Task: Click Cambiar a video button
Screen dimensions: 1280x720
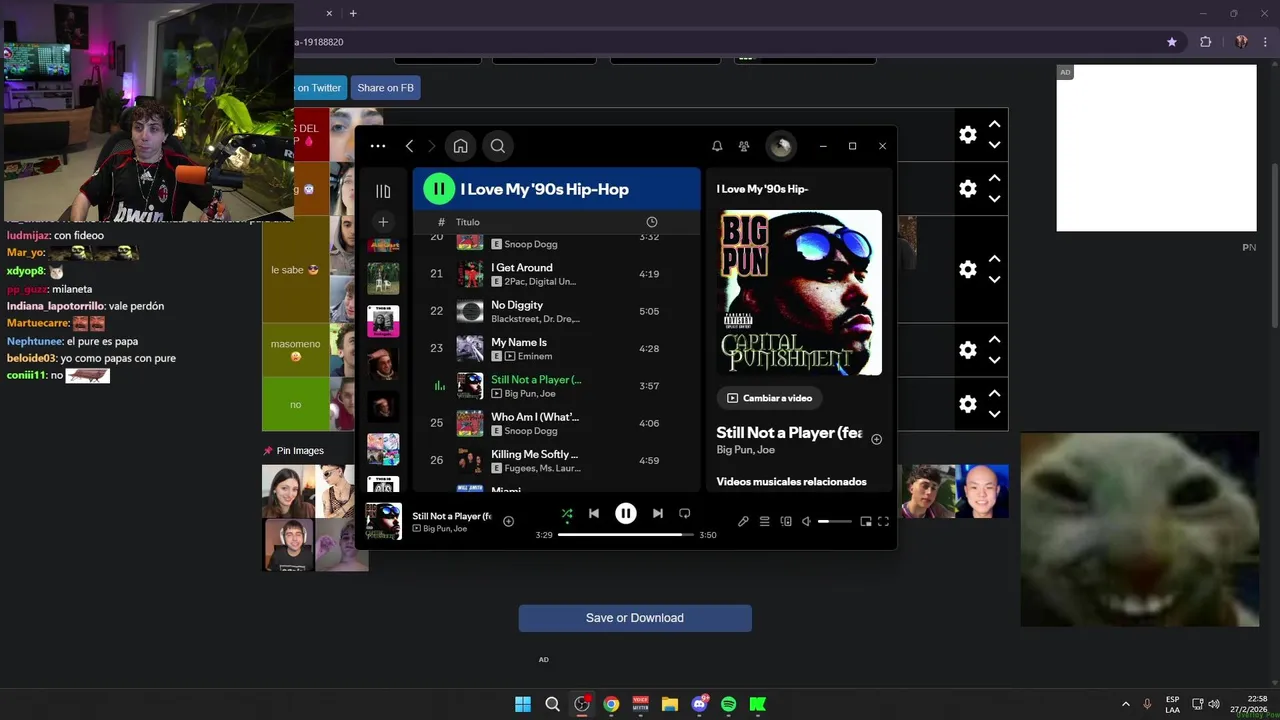Action: pyautogui.click(x=769, y=398)
